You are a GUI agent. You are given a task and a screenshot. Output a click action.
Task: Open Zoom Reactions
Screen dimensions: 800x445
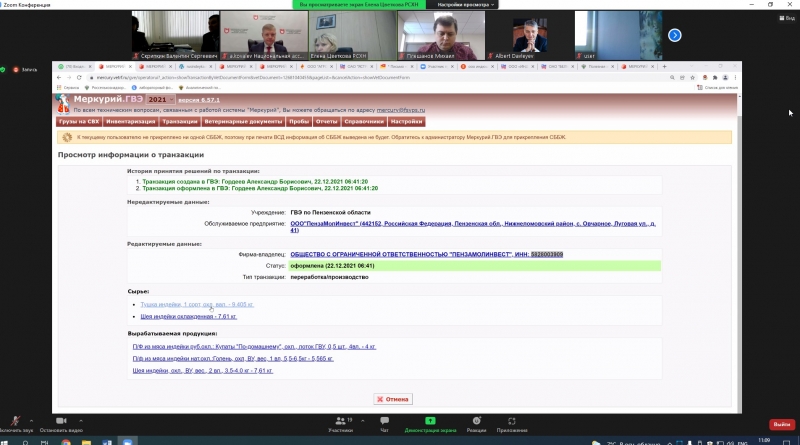point(476,424)
